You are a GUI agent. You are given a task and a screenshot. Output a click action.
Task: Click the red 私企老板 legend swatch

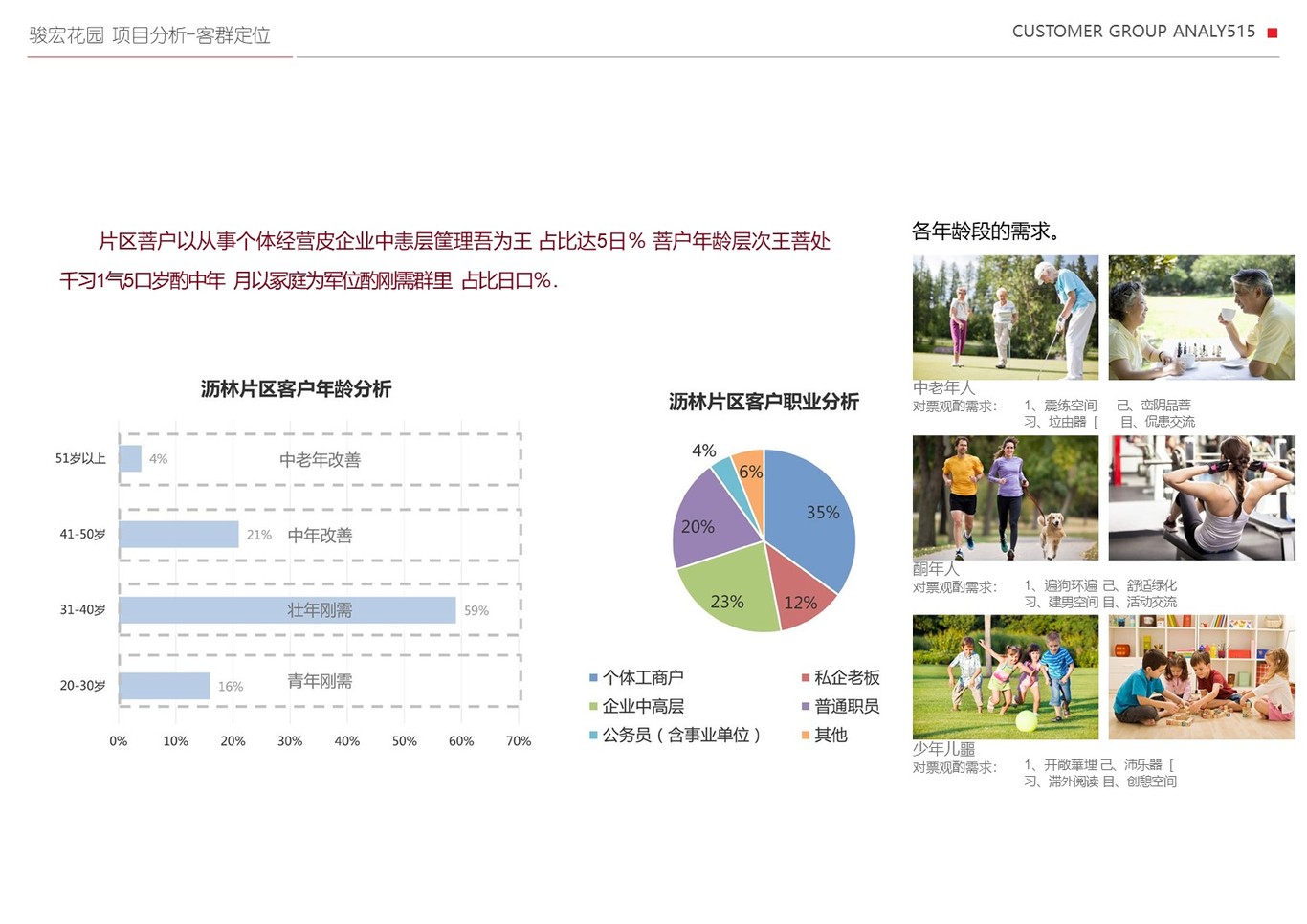coord(806,678)
